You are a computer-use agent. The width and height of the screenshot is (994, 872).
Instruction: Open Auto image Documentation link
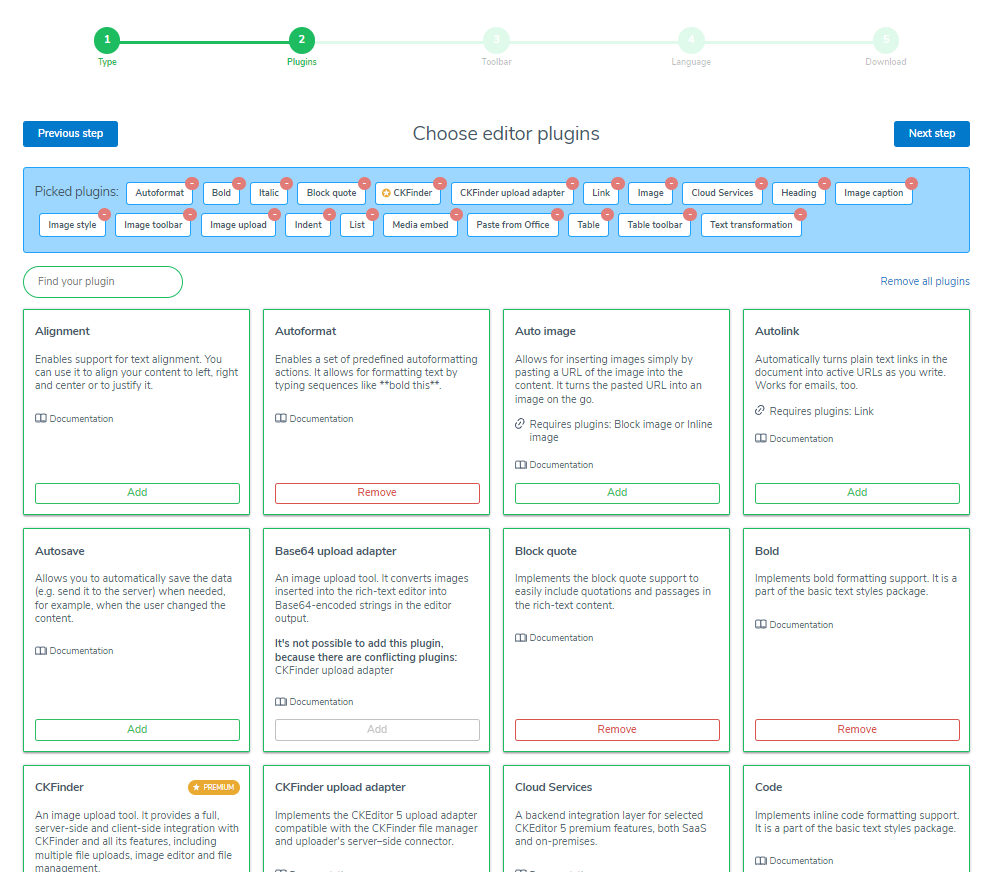(x=554, y=465)
